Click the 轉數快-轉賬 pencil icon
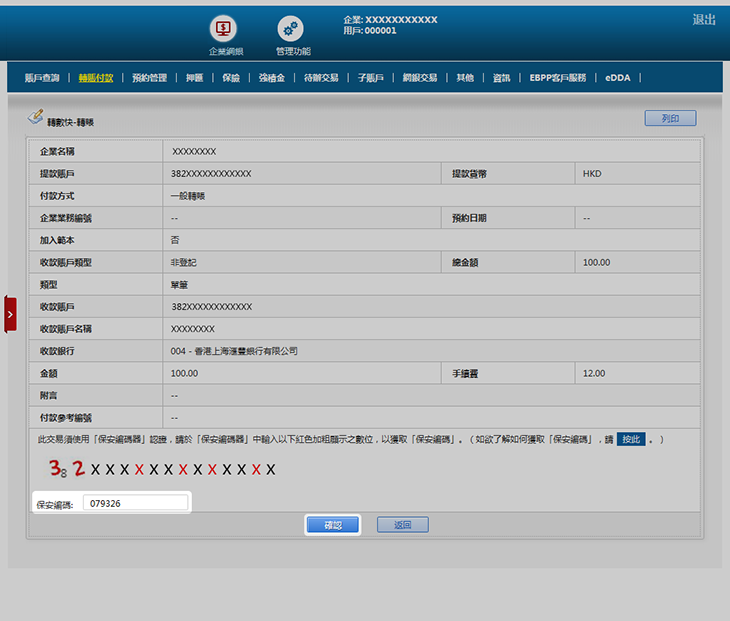The width and height of the screenshot is (730, 621). coord(36,118)
